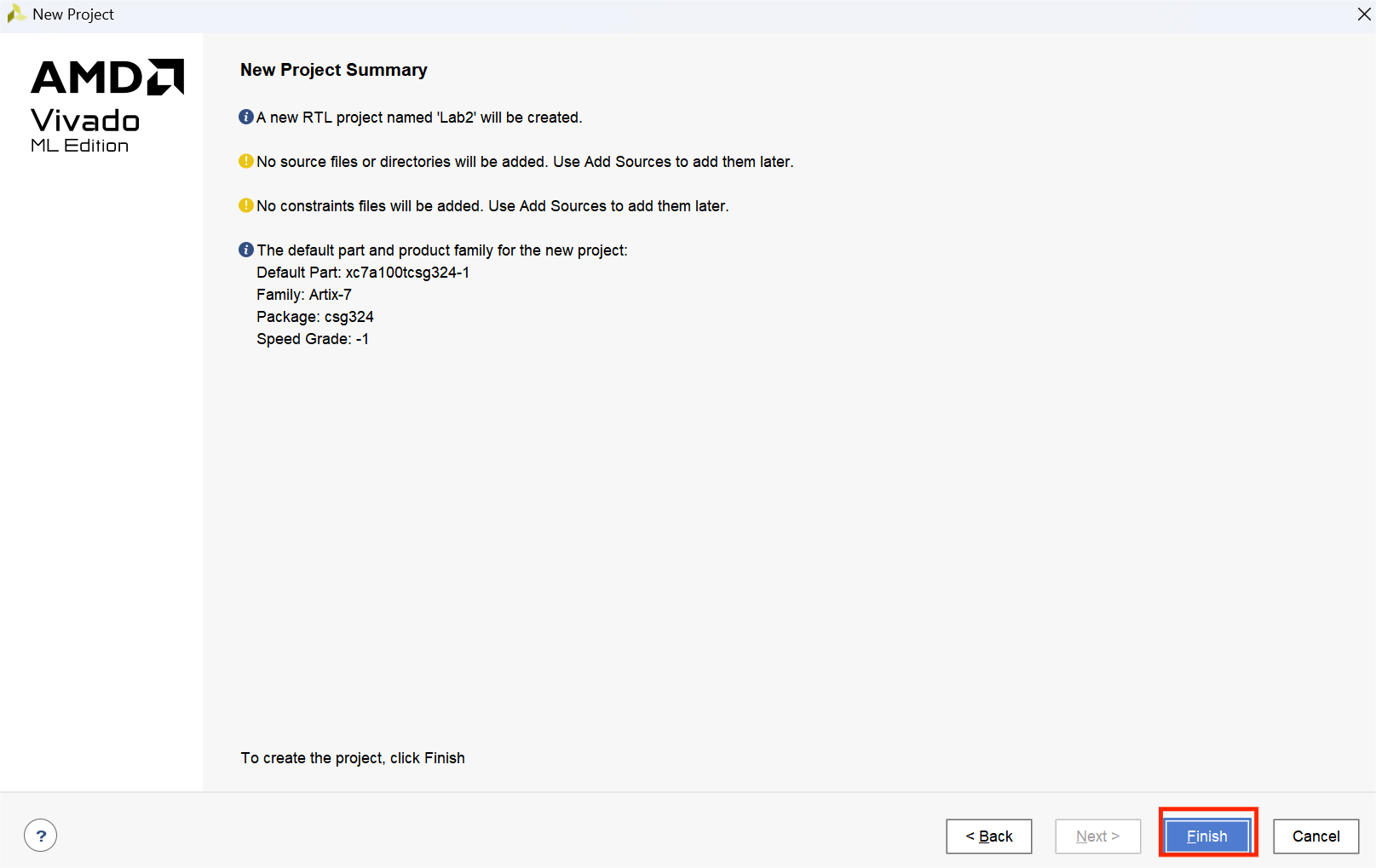Click the 'To create the project' instruction text
The width and height of the screenshot is (1376, 868).
point(353,758)
